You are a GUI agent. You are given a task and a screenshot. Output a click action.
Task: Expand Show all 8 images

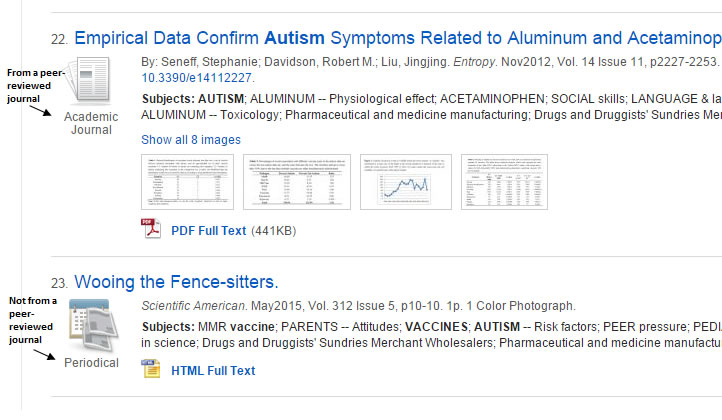point(191,140)
